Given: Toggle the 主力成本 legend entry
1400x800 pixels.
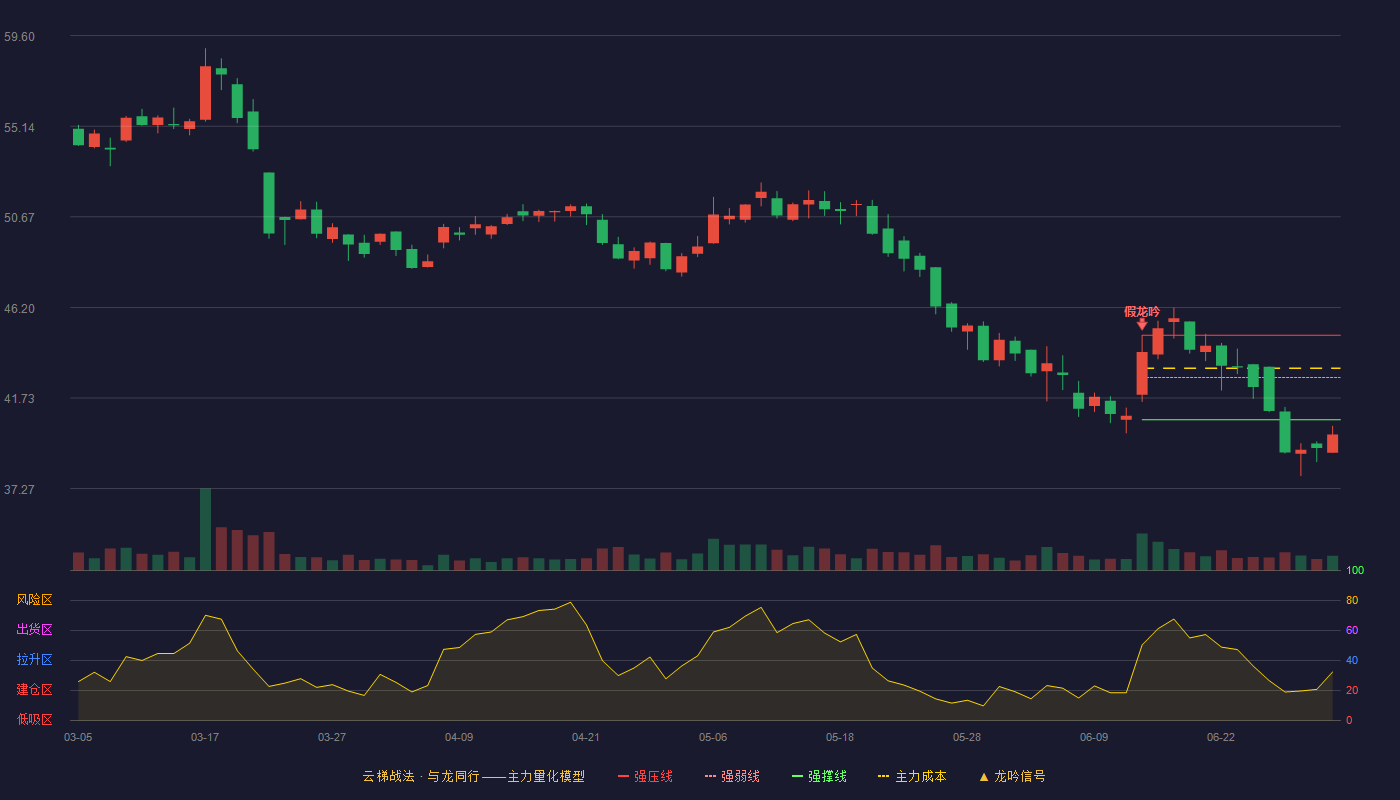Looking at the screenshot, I should (911, 776).
